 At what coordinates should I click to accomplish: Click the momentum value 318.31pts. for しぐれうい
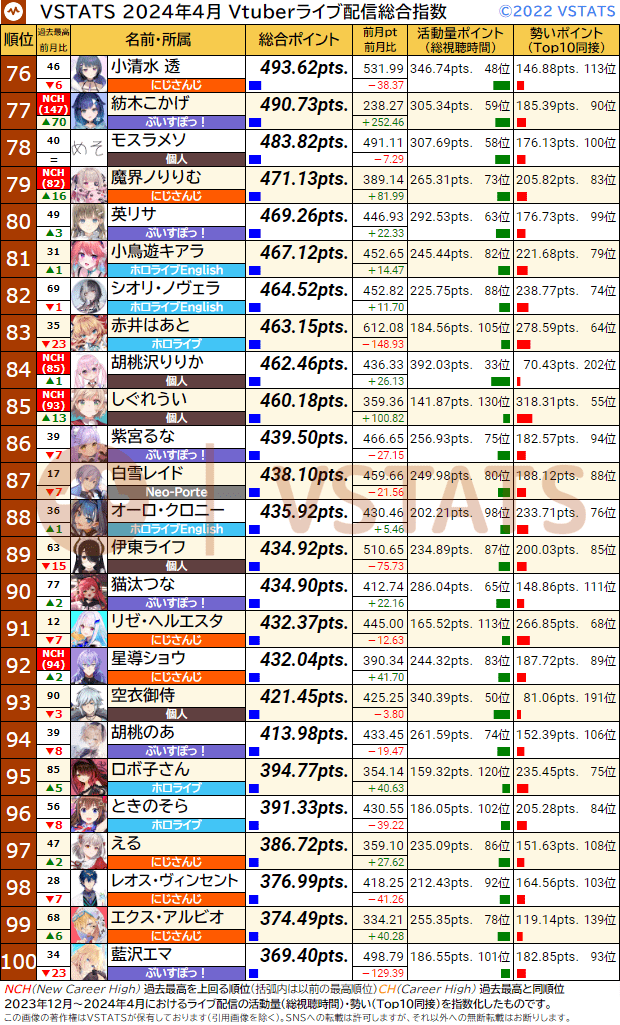pyautogui.click(x=547, y=402)
